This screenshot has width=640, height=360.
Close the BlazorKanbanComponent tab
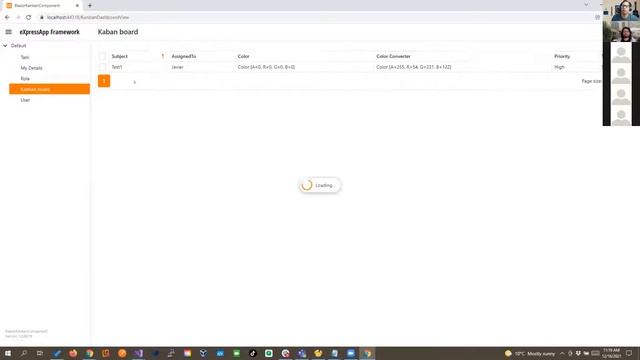(x=77, y=6)
